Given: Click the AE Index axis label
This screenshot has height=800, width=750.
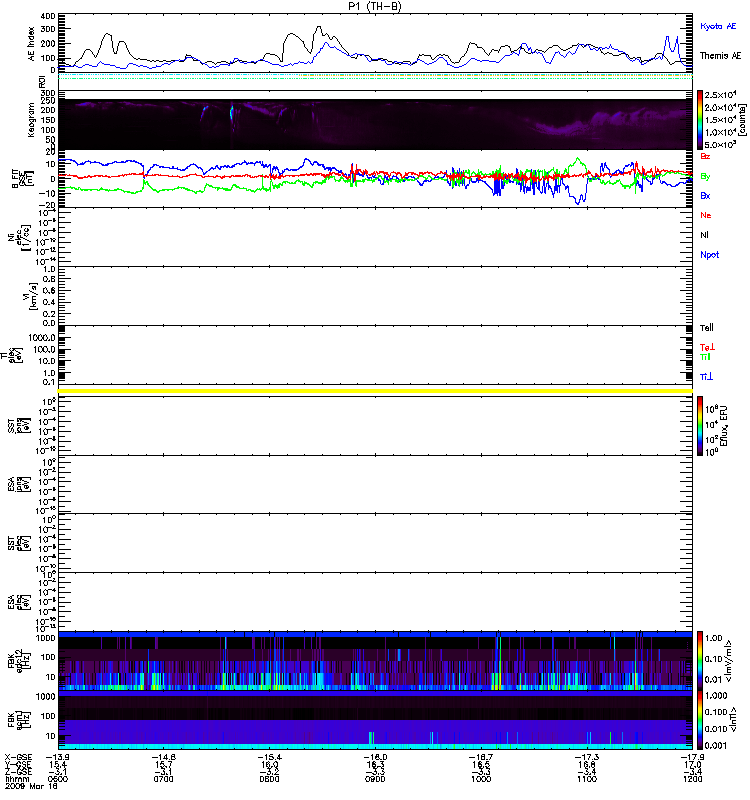Looking at the screenshot, I should [x=31, y=43].
